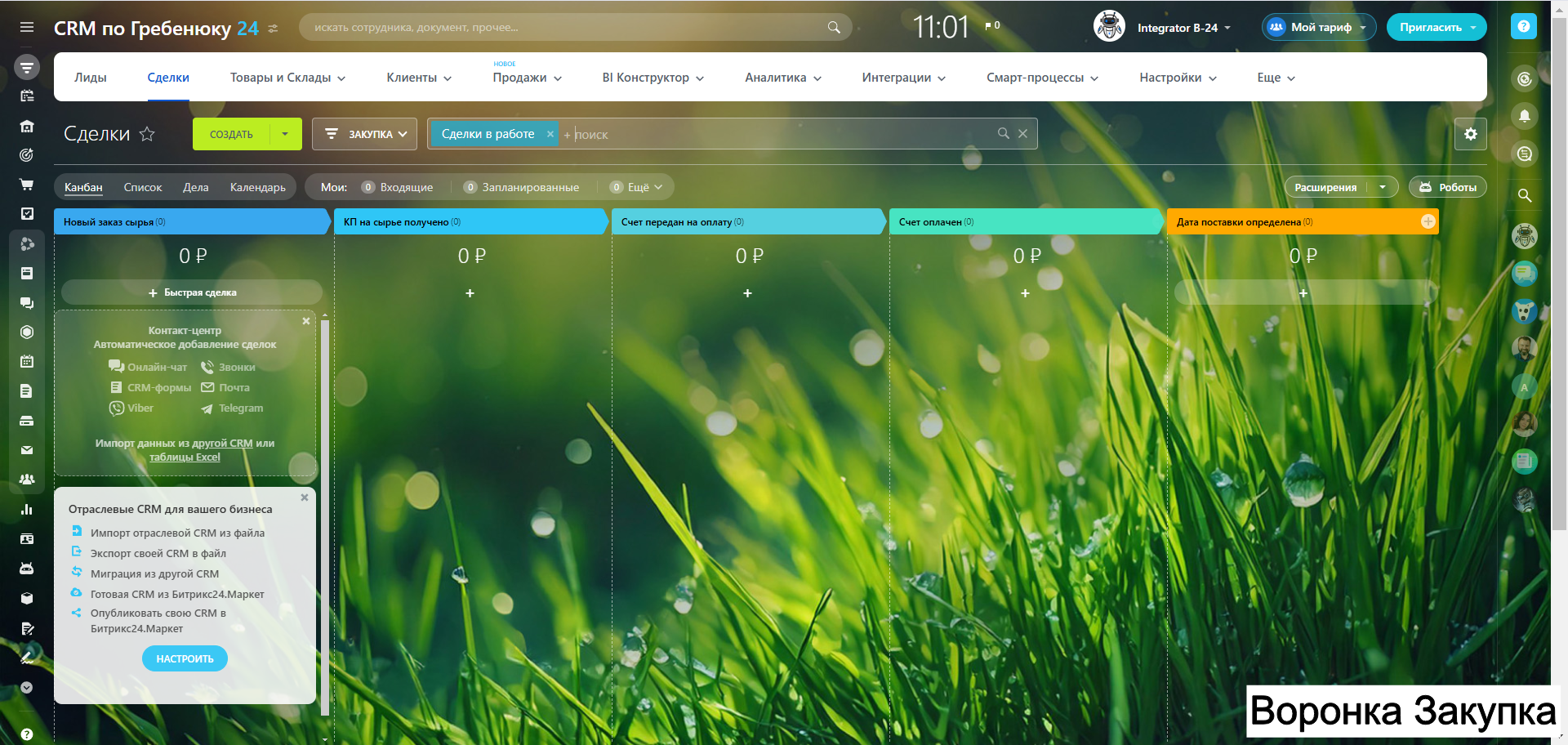The height and width of the screenshot is (745, 1568).
Task: Open the Лиды tab
Action: point(91,78)
